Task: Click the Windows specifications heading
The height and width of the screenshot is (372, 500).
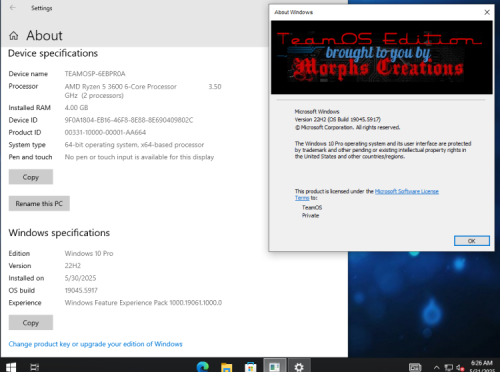Action: (59, 233)
